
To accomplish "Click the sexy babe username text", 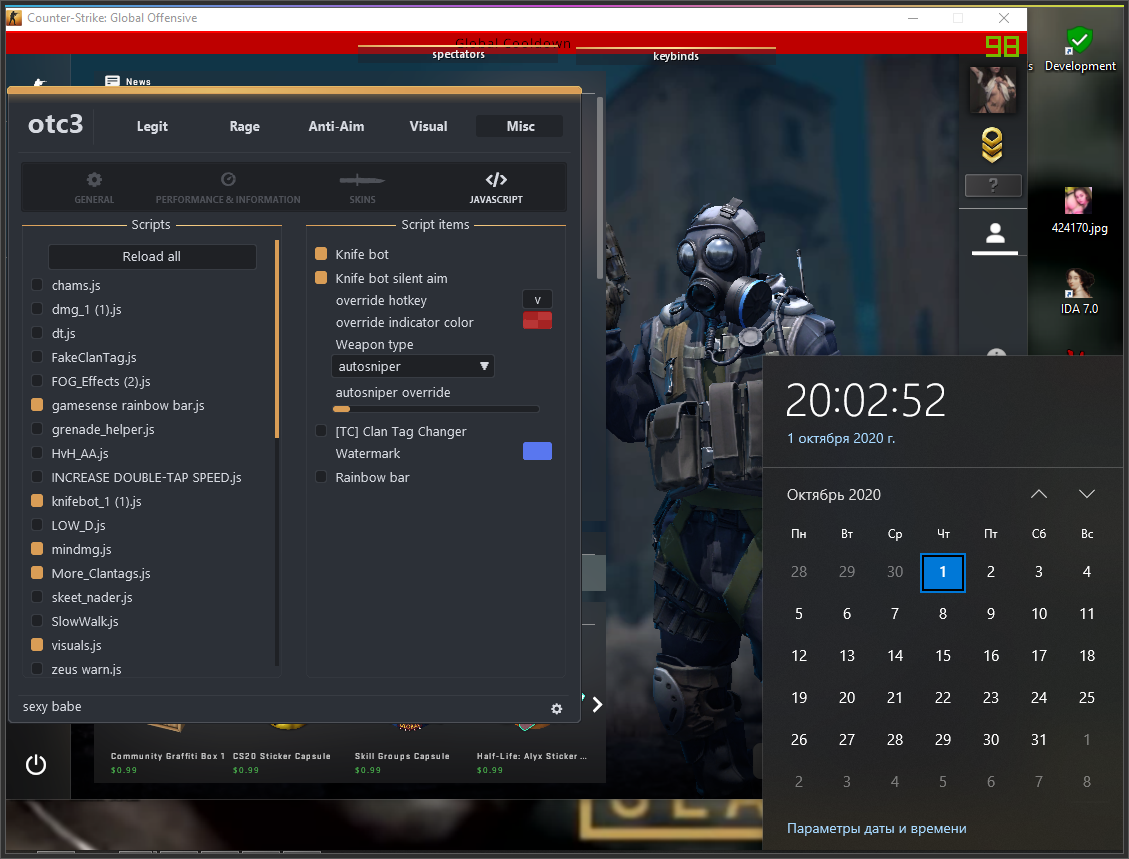I will coord(52,706).
